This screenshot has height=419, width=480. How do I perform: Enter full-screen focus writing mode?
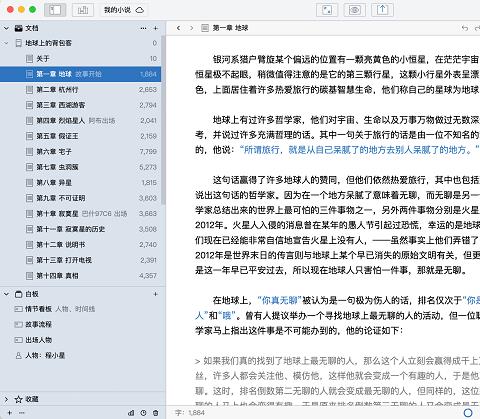[x=327, y=10]
